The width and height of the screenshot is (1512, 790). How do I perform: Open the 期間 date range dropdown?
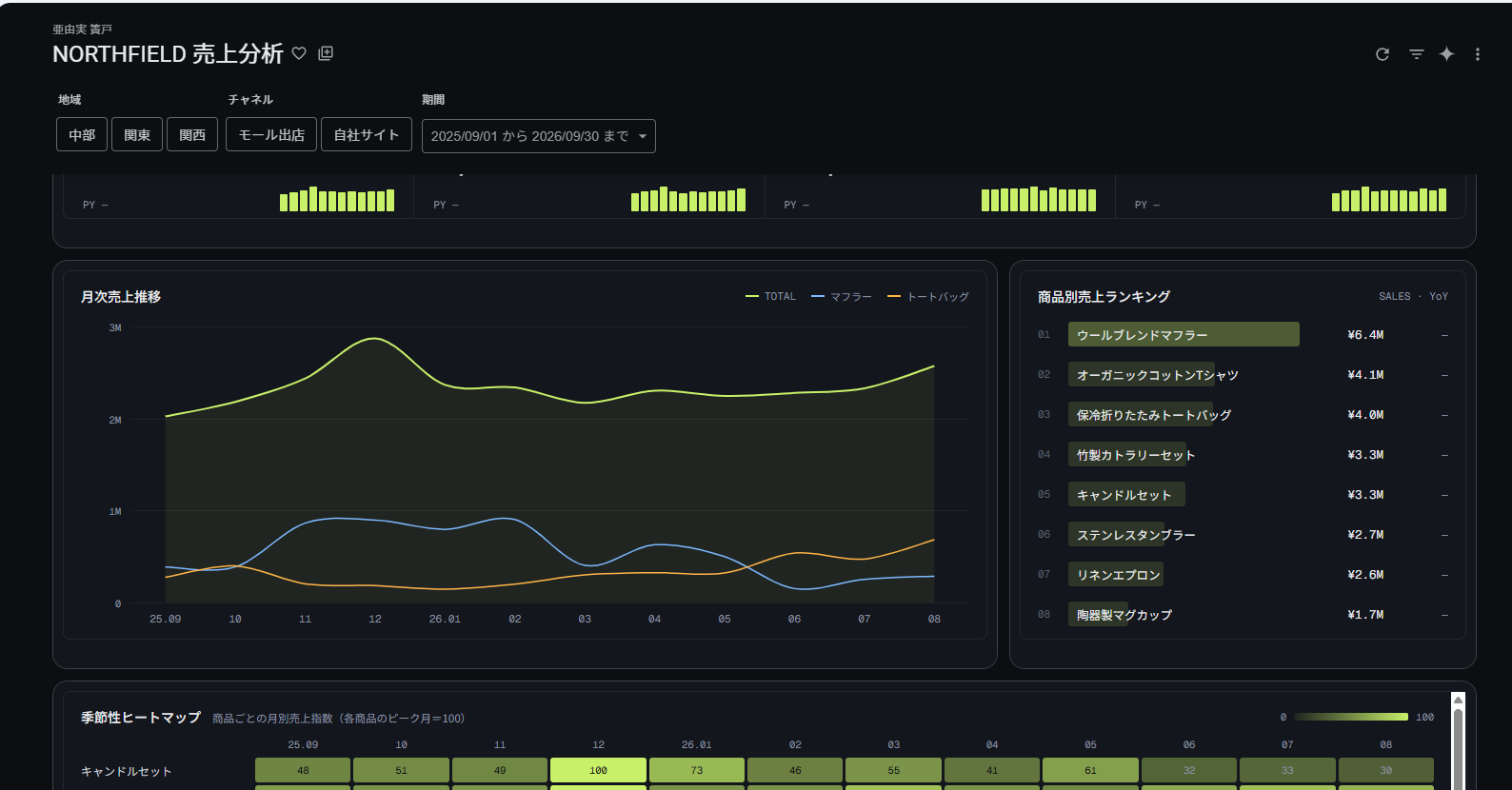click(539, 136)
